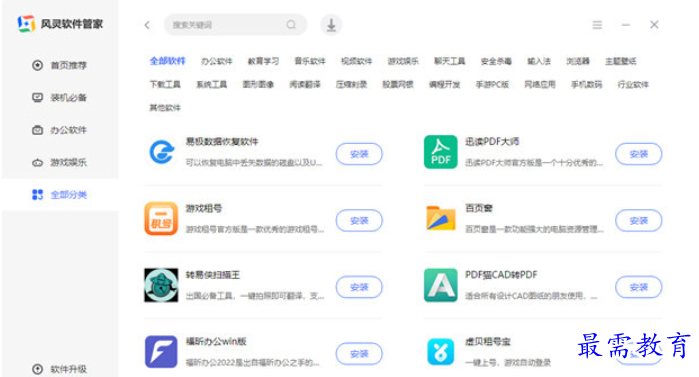Click the 风灵软件管家 logo icon
Viewport: 699px width, 377px height.
pos(26,24)
